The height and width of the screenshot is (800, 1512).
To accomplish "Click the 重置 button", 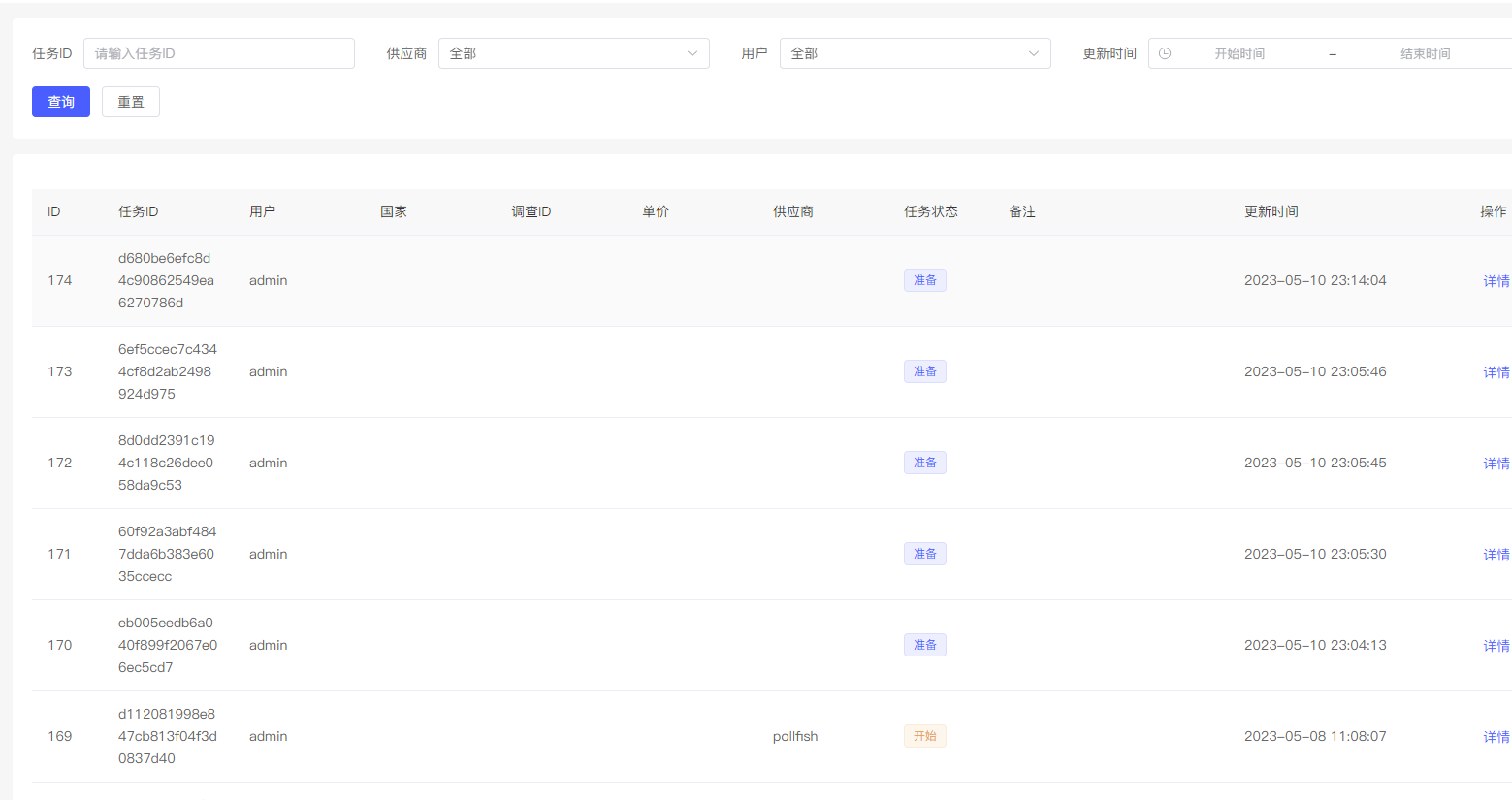I will [x=131, y=102].
